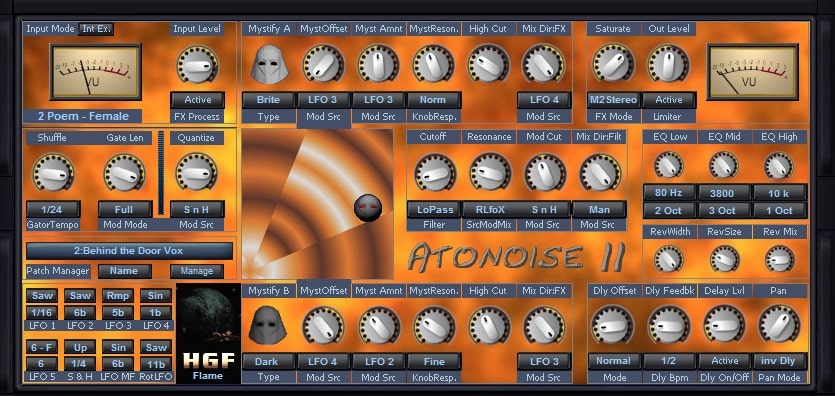Click the LFO 4 Sin waveform button

point(156,295)
